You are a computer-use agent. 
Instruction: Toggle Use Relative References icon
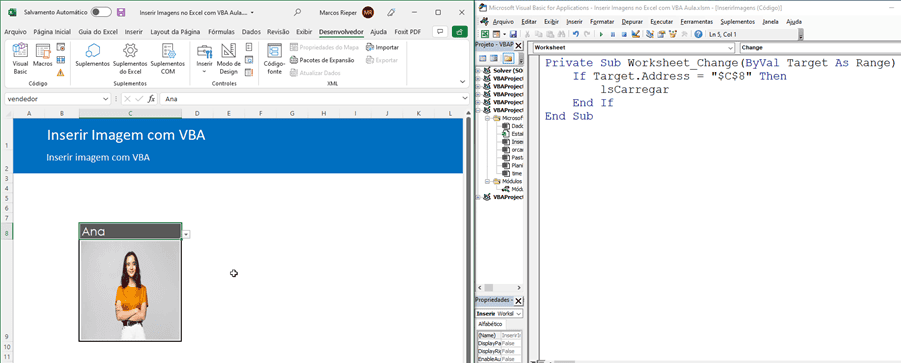point(60,60)
